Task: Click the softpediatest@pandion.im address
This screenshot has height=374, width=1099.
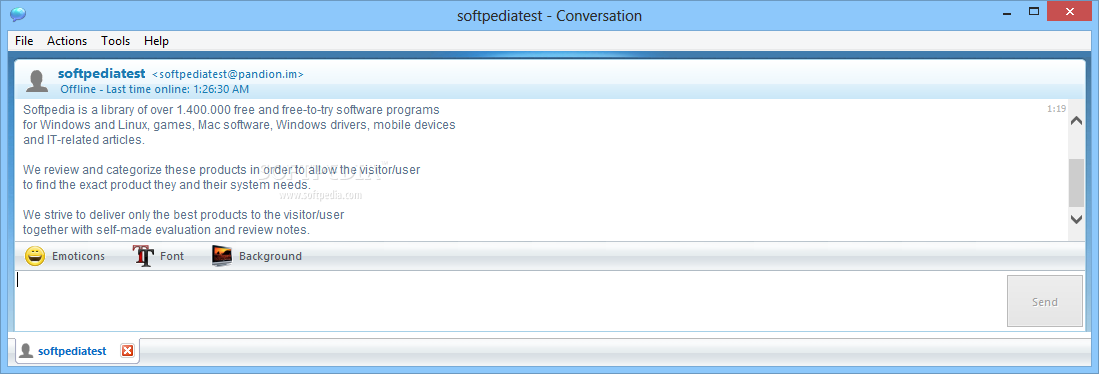Action: coord(228,74)
